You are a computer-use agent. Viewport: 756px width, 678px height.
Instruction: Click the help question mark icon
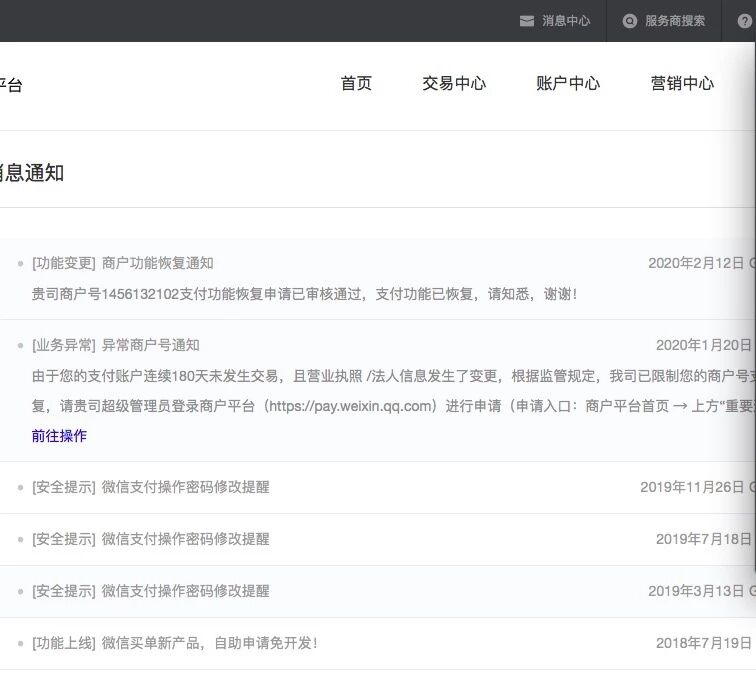744,21
